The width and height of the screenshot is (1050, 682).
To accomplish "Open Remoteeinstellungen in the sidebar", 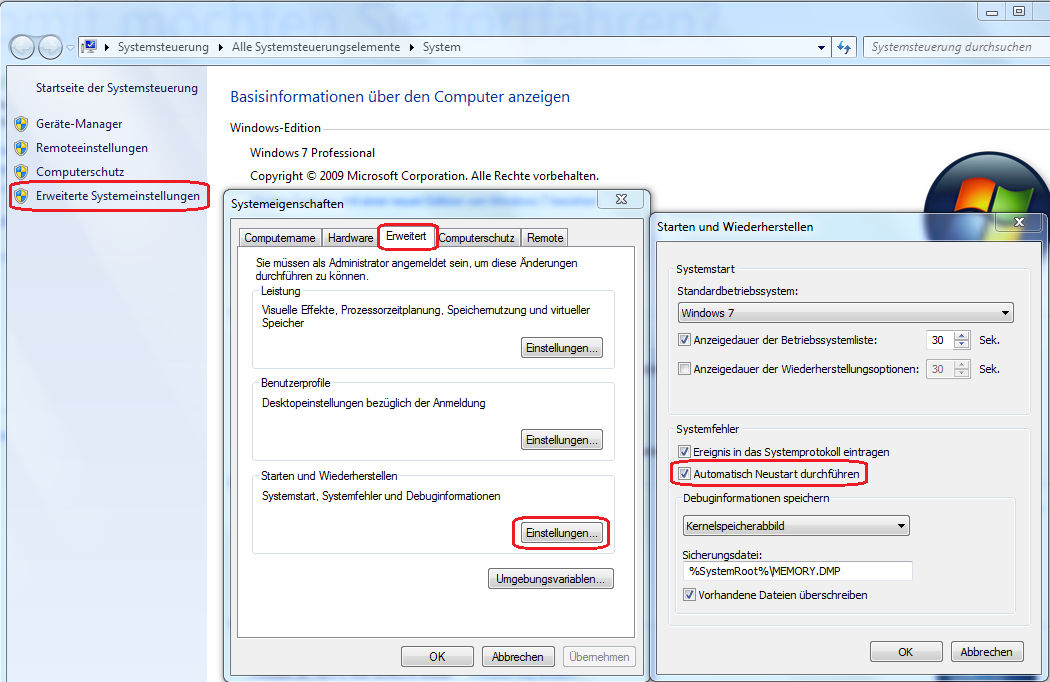I will point(92,148).
